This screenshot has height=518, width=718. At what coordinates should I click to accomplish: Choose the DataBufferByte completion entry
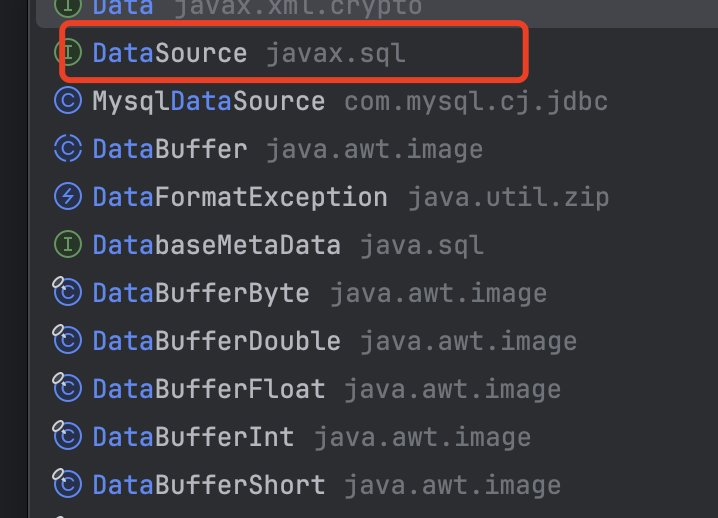pos(201,293)
